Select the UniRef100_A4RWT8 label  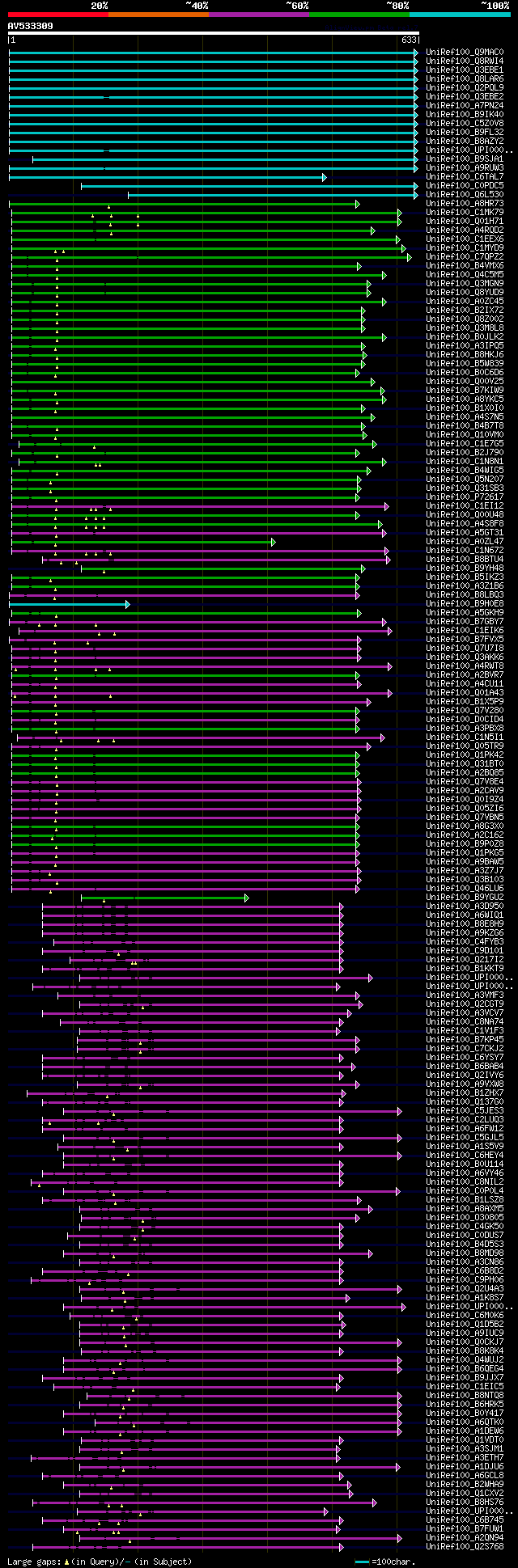click(x=465, y=666)
